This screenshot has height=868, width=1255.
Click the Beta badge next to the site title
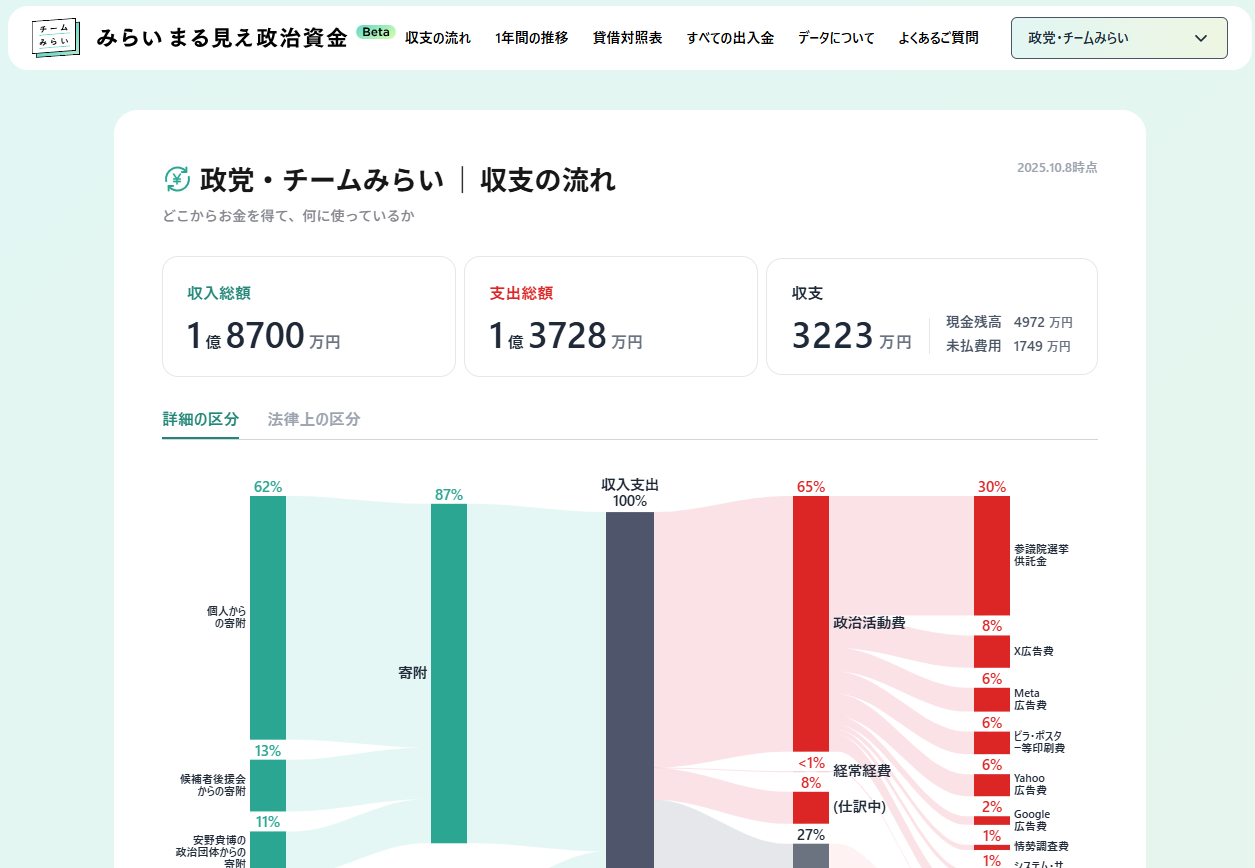[374, 32]
